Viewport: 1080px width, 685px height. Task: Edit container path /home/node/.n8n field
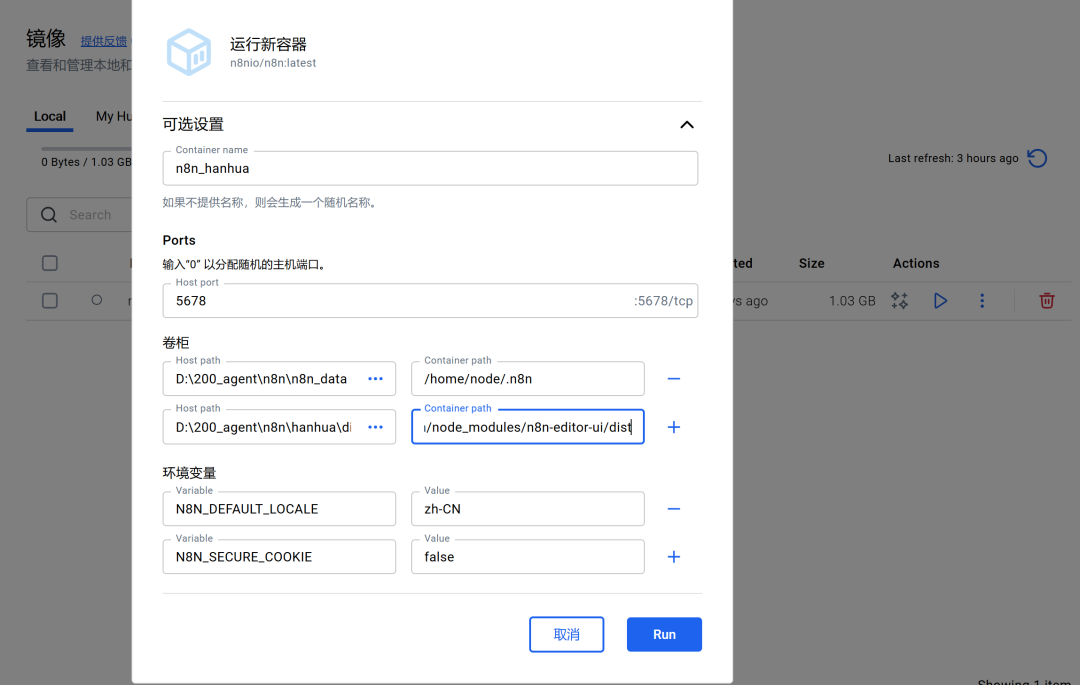pos(528,379)
